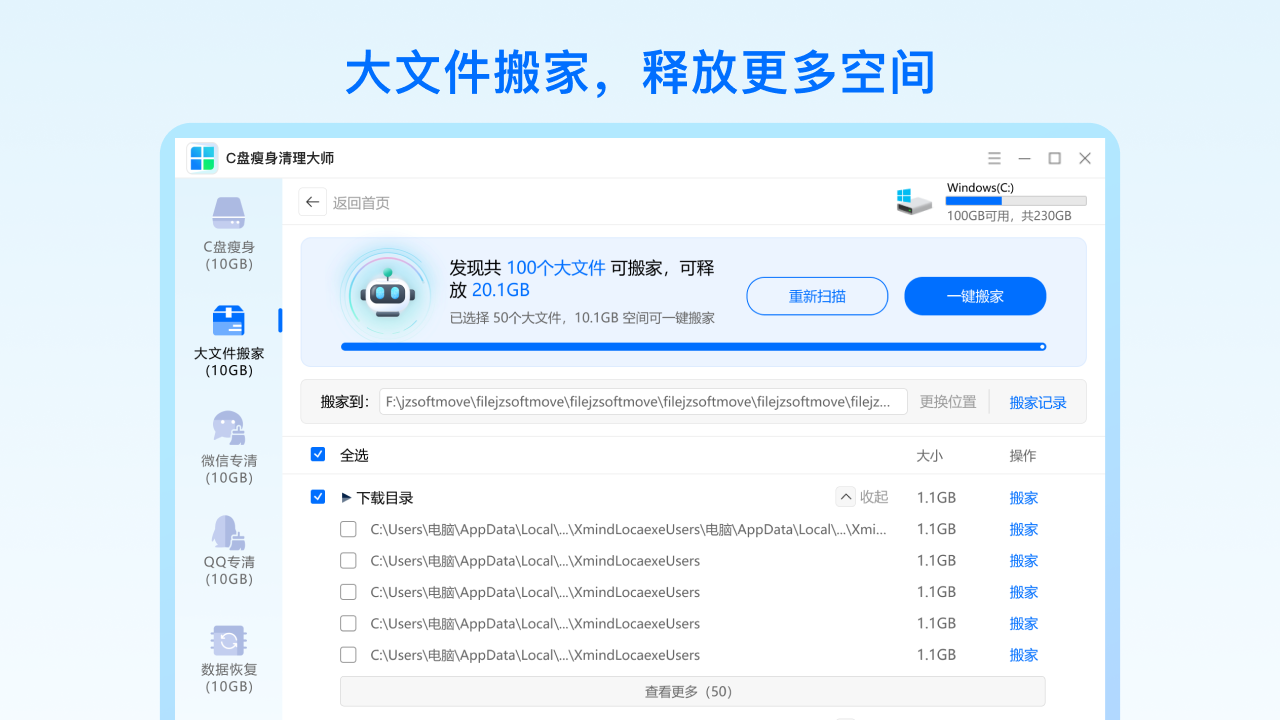Viewport: 1280px width, 720px height.
Task: Click the back arrow next to 返回首页
Action: (313, 202)
